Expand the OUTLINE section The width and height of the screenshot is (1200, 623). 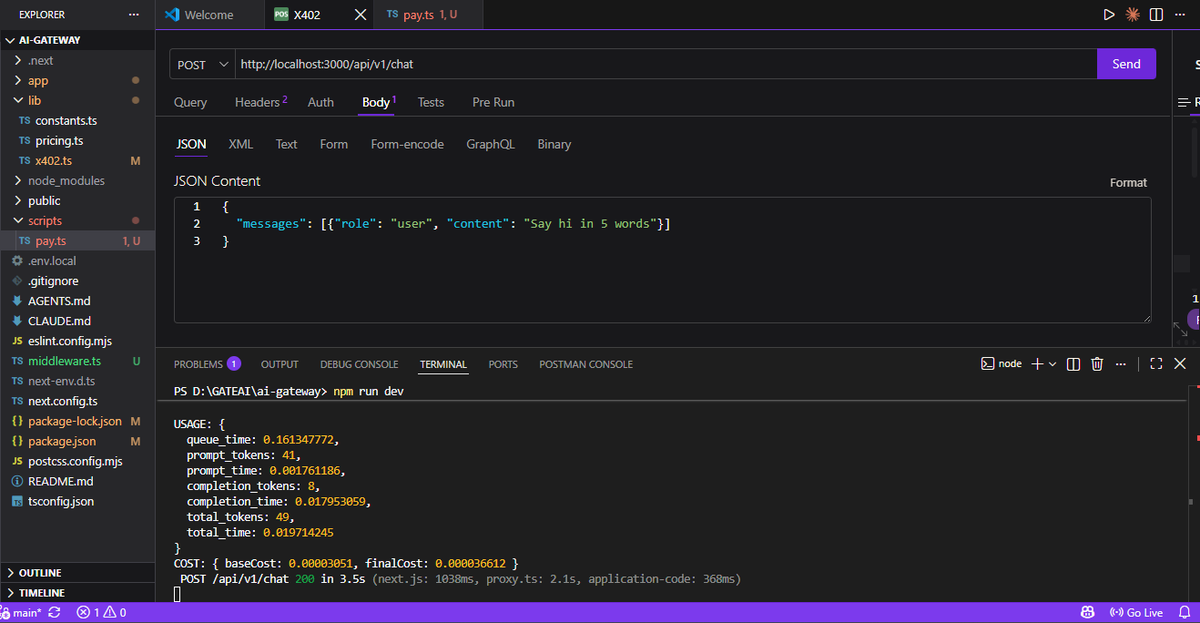tap(40, 573)
